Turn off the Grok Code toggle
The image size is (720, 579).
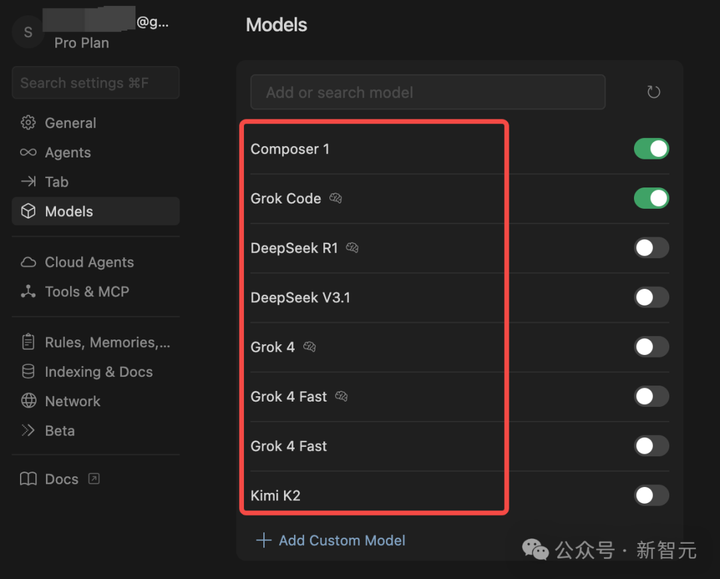click(651, 198)
